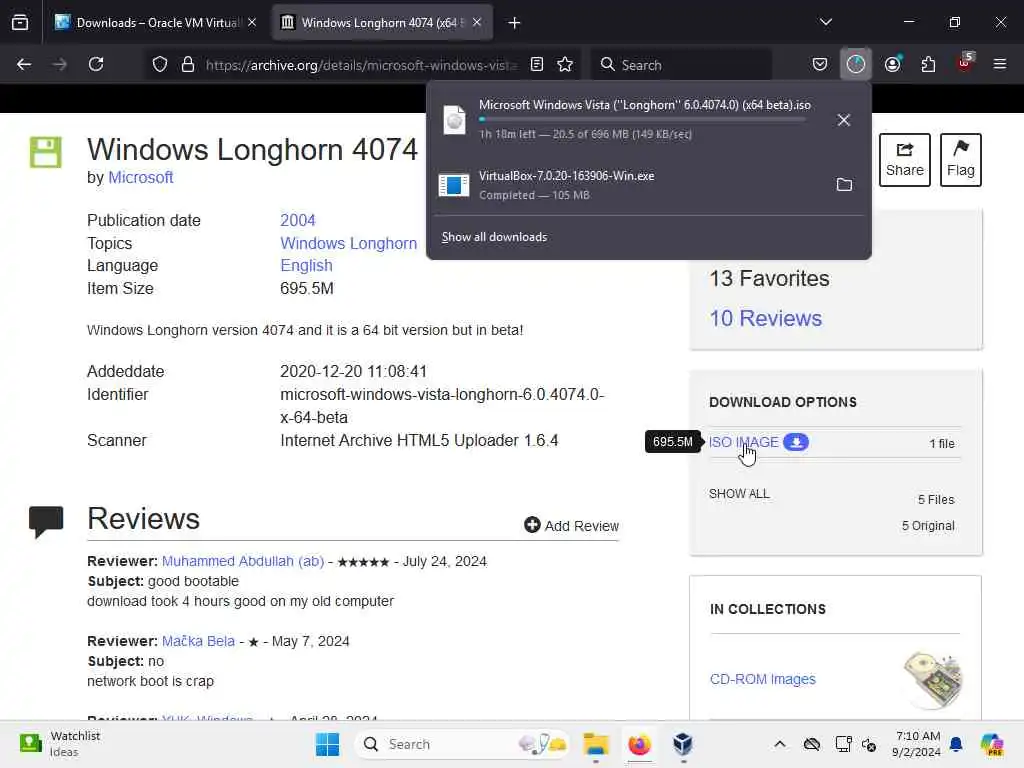The image size is (1024, 768).
Task: Open the 2004 publication date link
Action: (x=298, y=221)
